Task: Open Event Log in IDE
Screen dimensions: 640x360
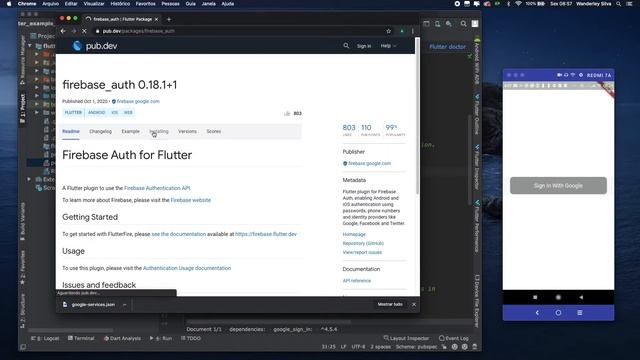Action: pyautogui.click(x=453, y=338)
